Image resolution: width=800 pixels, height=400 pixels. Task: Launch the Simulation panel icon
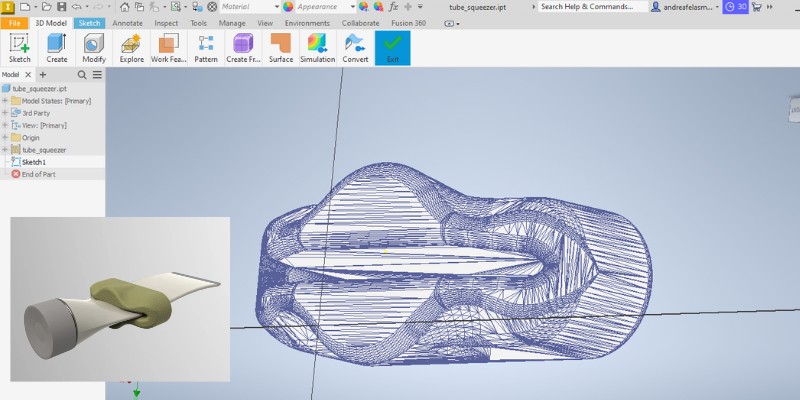pos(317,43)
